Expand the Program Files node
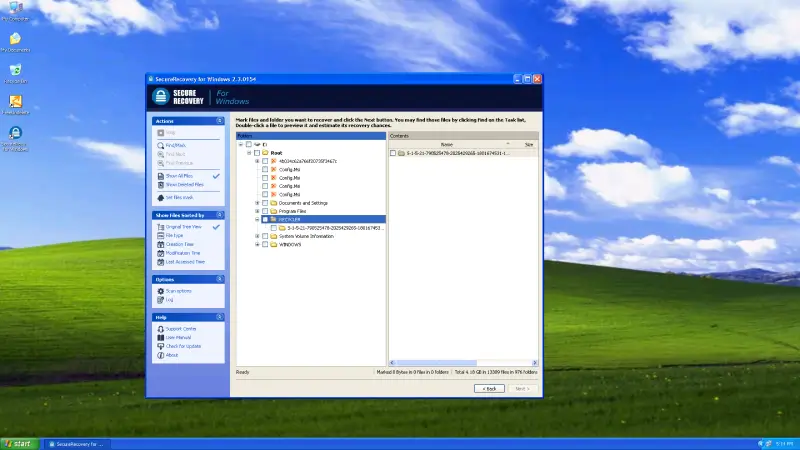The image size is (800, 450). tap(257, 211)
